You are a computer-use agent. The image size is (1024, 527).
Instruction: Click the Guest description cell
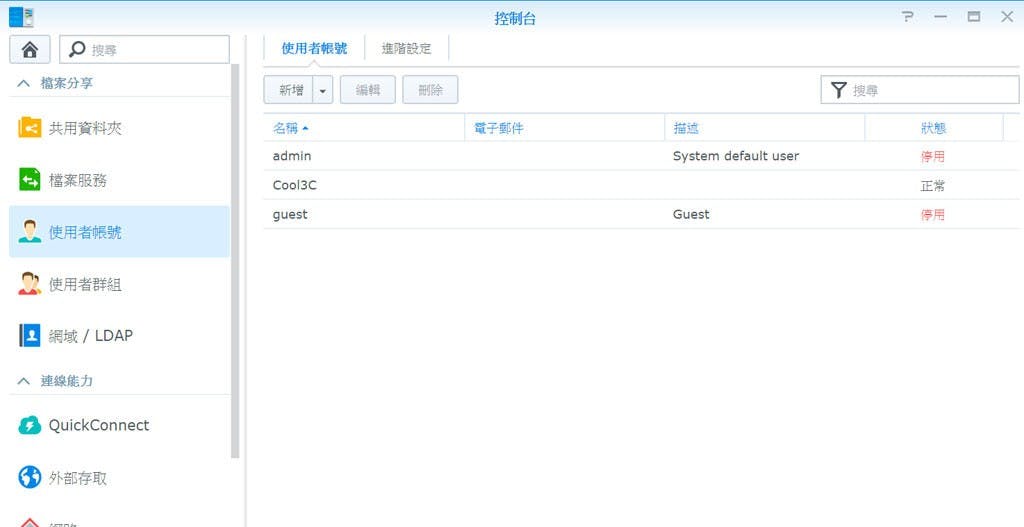point(691,214)
